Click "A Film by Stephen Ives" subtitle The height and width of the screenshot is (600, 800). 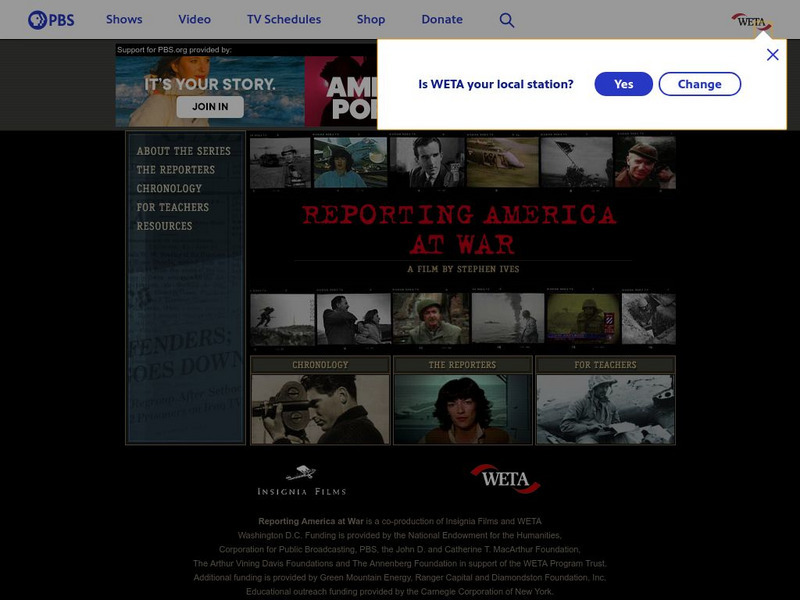(x=463, y=269)
